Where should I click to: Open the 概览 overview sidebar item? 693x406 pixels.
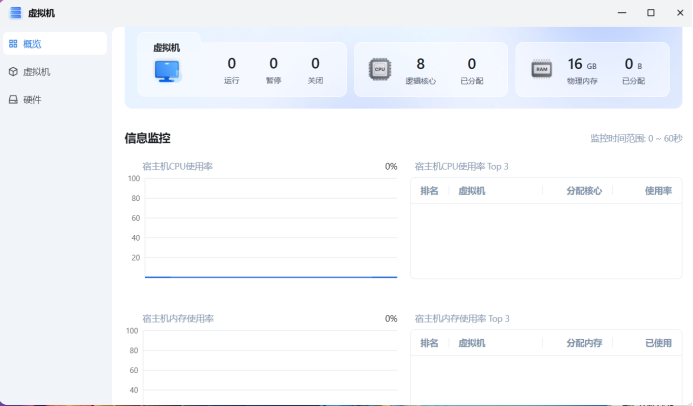(x=55, y=44)
